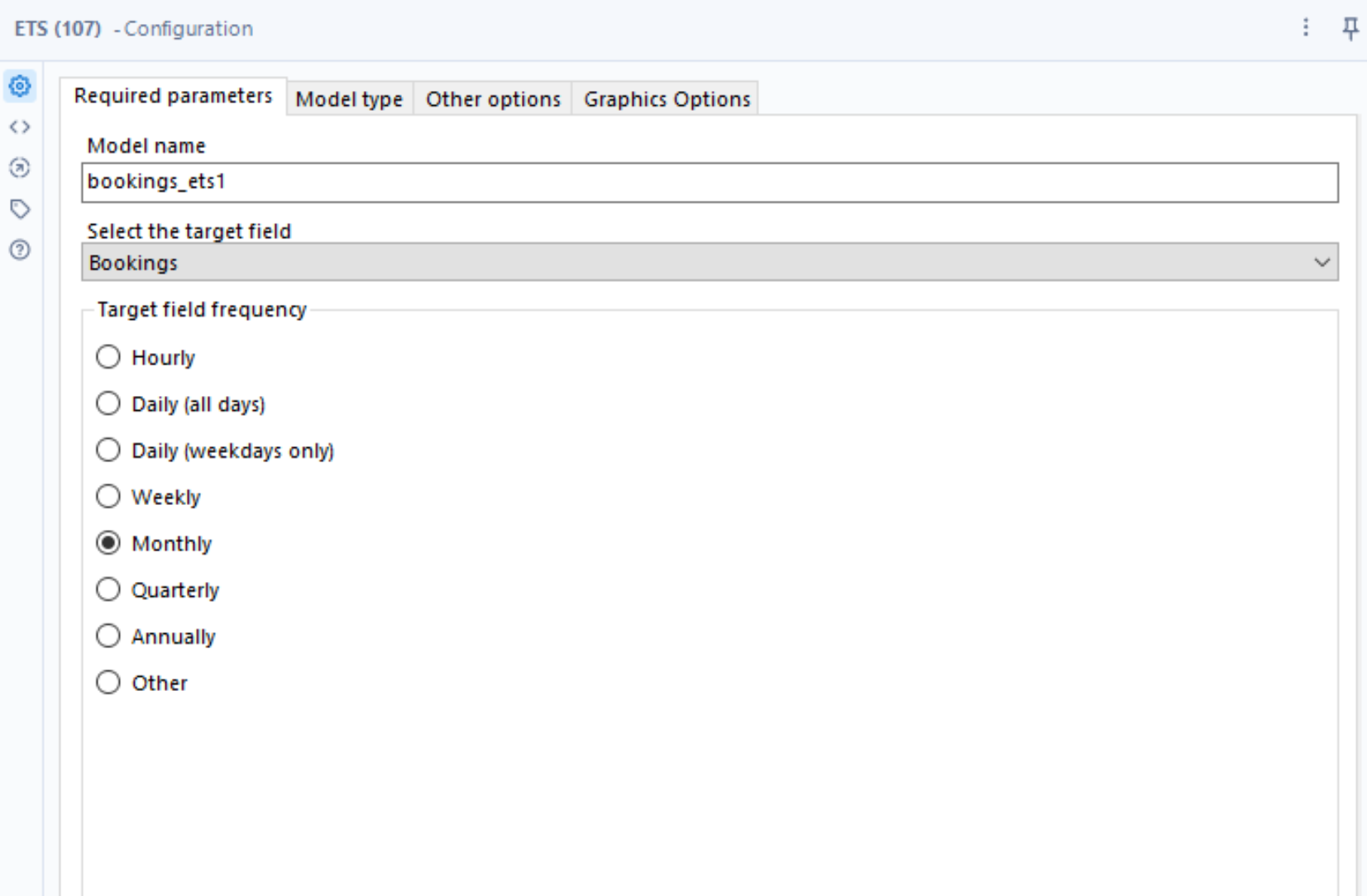
Task: Select the Weekly frequency option
Action: 108,496
